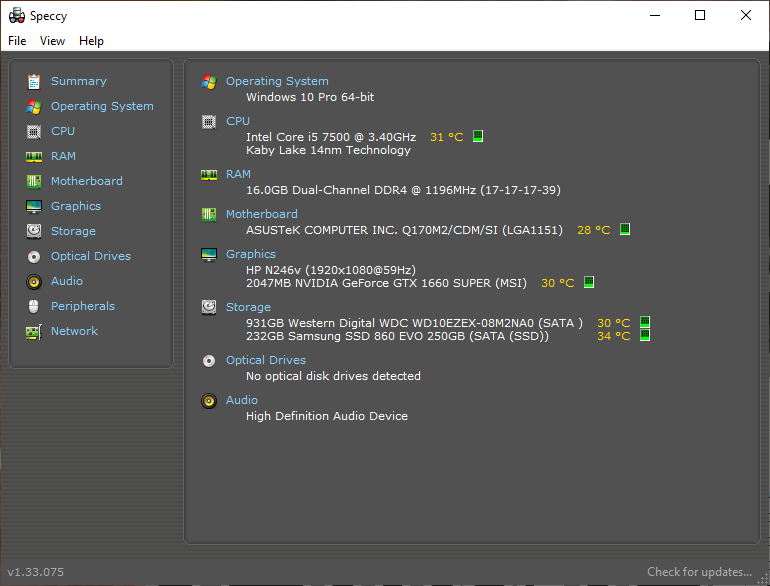
Task: Open Optical Drives in the sidebar
Action: point(91,256)
